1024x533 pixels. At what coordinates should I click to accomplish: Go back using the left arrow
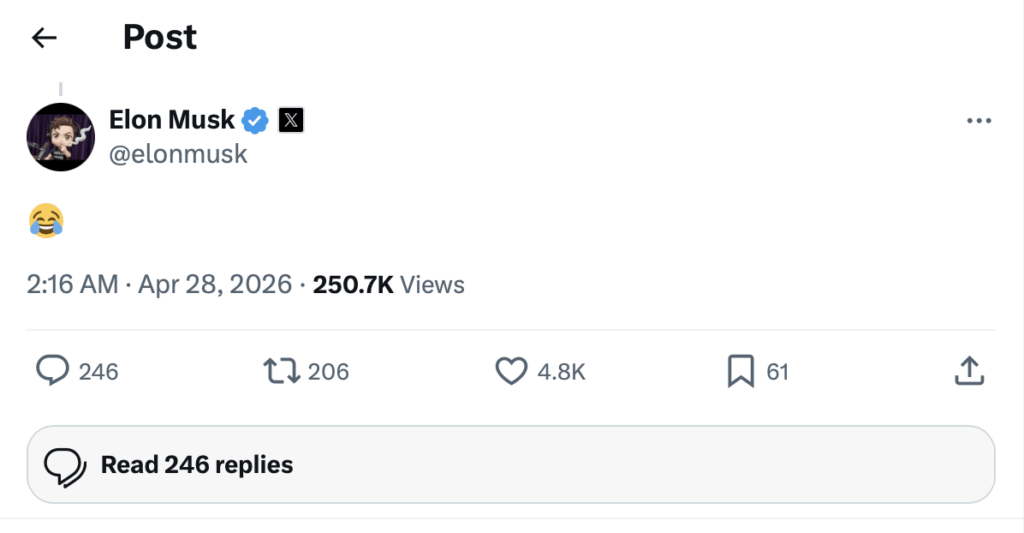click(44, 38)
